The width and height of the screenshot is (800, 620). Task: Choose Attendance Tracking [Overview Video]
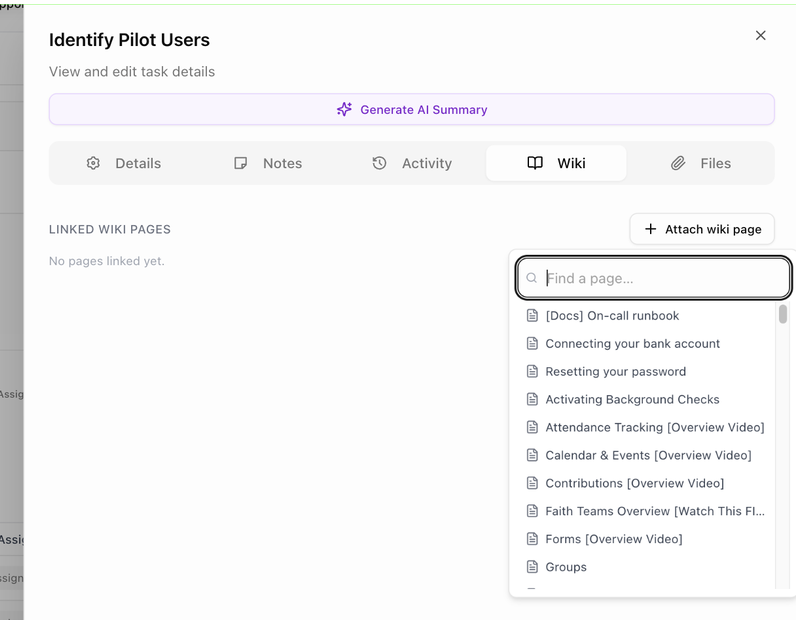pyautogui.click(x=646, y=427)
